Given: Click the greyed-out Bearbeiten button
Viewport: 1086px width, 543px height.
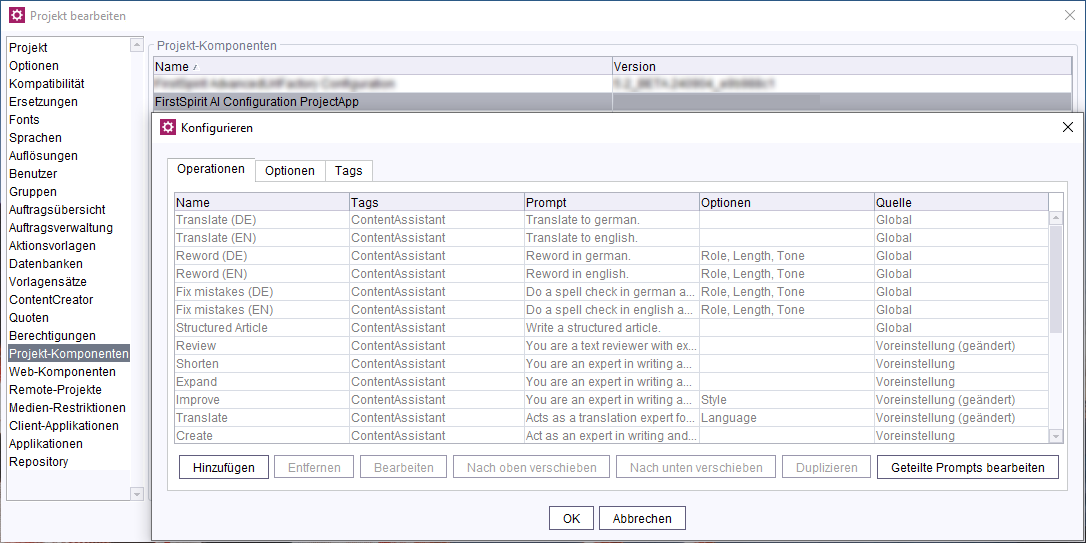Looking at the screenshot, I should point(404,468).
